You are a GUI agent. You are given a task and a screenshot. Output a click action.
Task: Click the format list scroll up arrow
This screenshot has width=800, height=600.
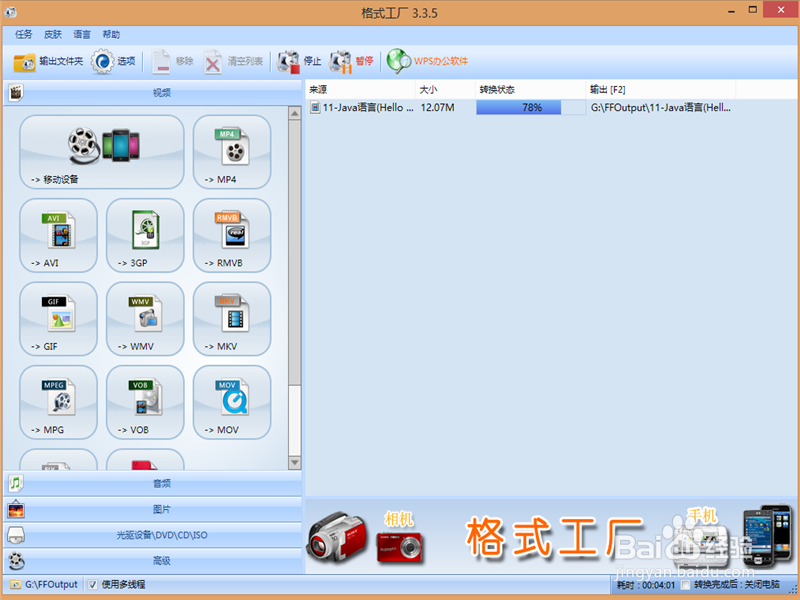(x=294, y=113)
